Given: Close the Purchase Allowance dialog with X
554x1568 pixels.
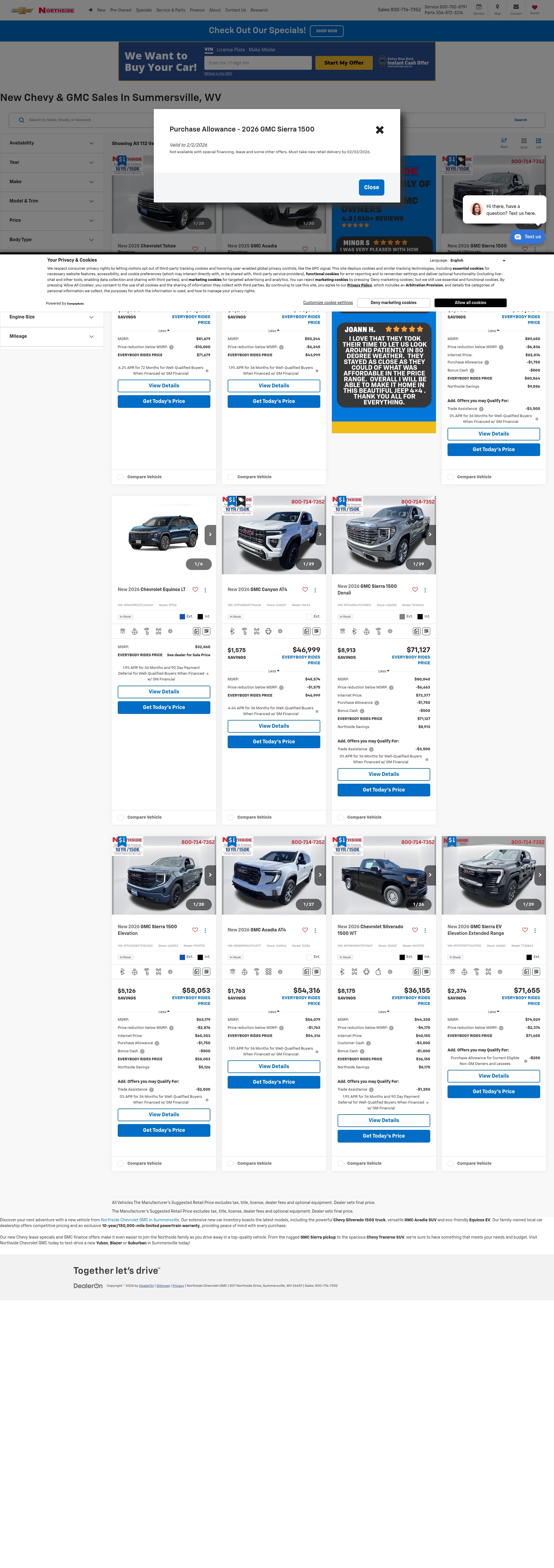Looking at the screenshot, I should click(379, 130).
